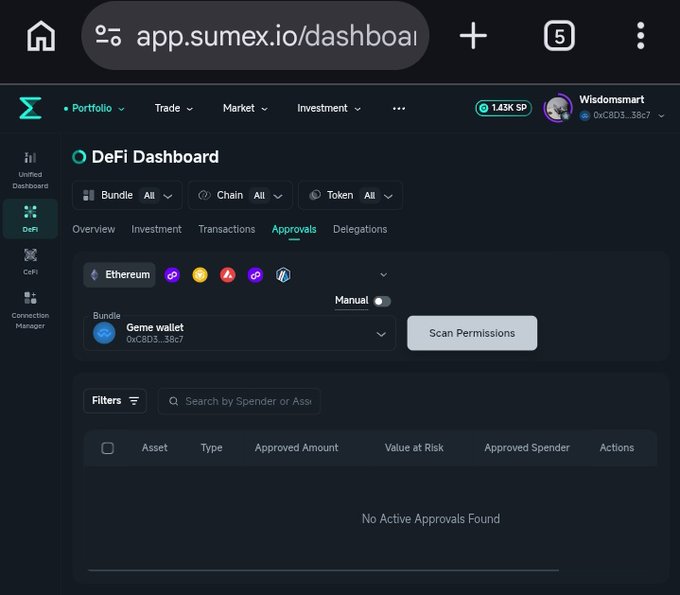Switch to the Investment tab
This screenshot has width=680, height=595.
click(x=157, y=229)
